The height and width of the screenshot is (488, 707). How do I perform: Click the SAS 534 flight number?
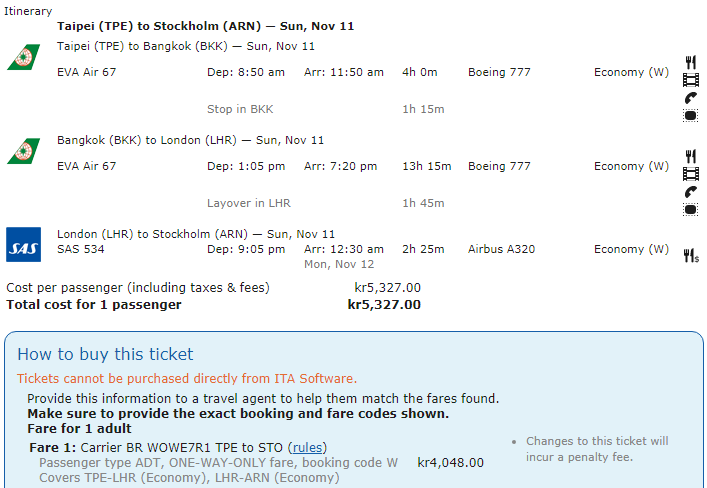(x=81, y=249)
